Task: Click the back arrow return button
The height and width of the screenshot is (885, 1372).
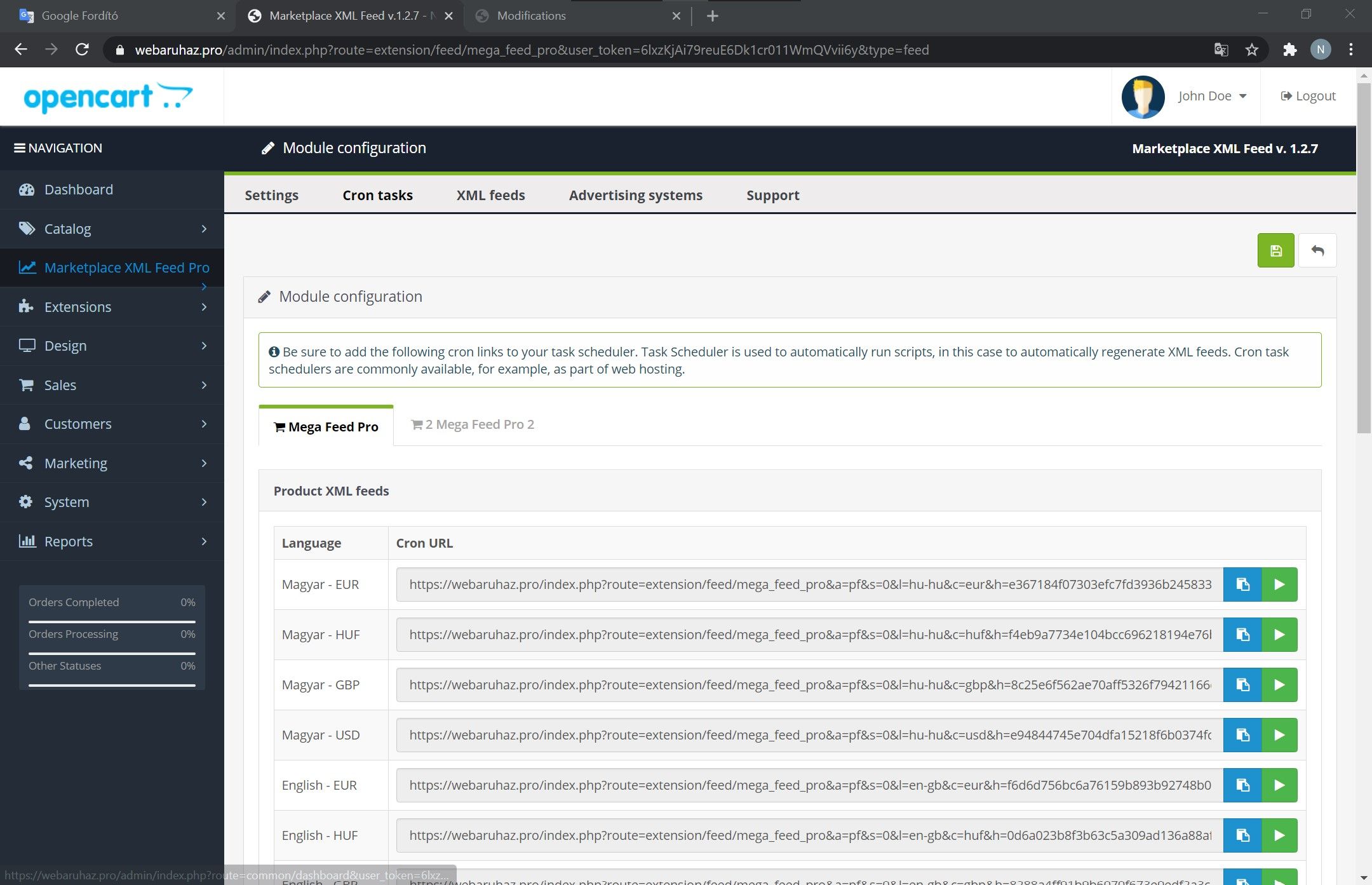Action: pyautogui.click(x=1317, y=251)
